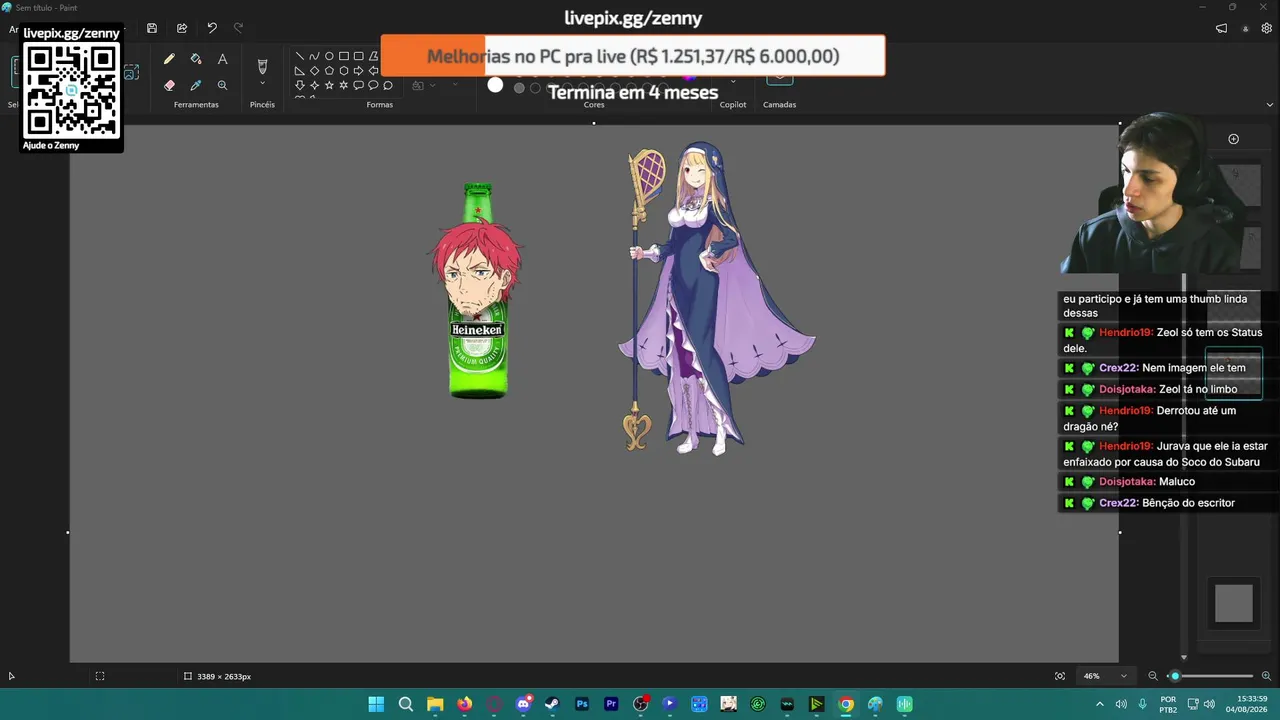Open Paint settings with the gear icon
Viewport: 1280px width, 720px height.
click(x=1267, y=29)
